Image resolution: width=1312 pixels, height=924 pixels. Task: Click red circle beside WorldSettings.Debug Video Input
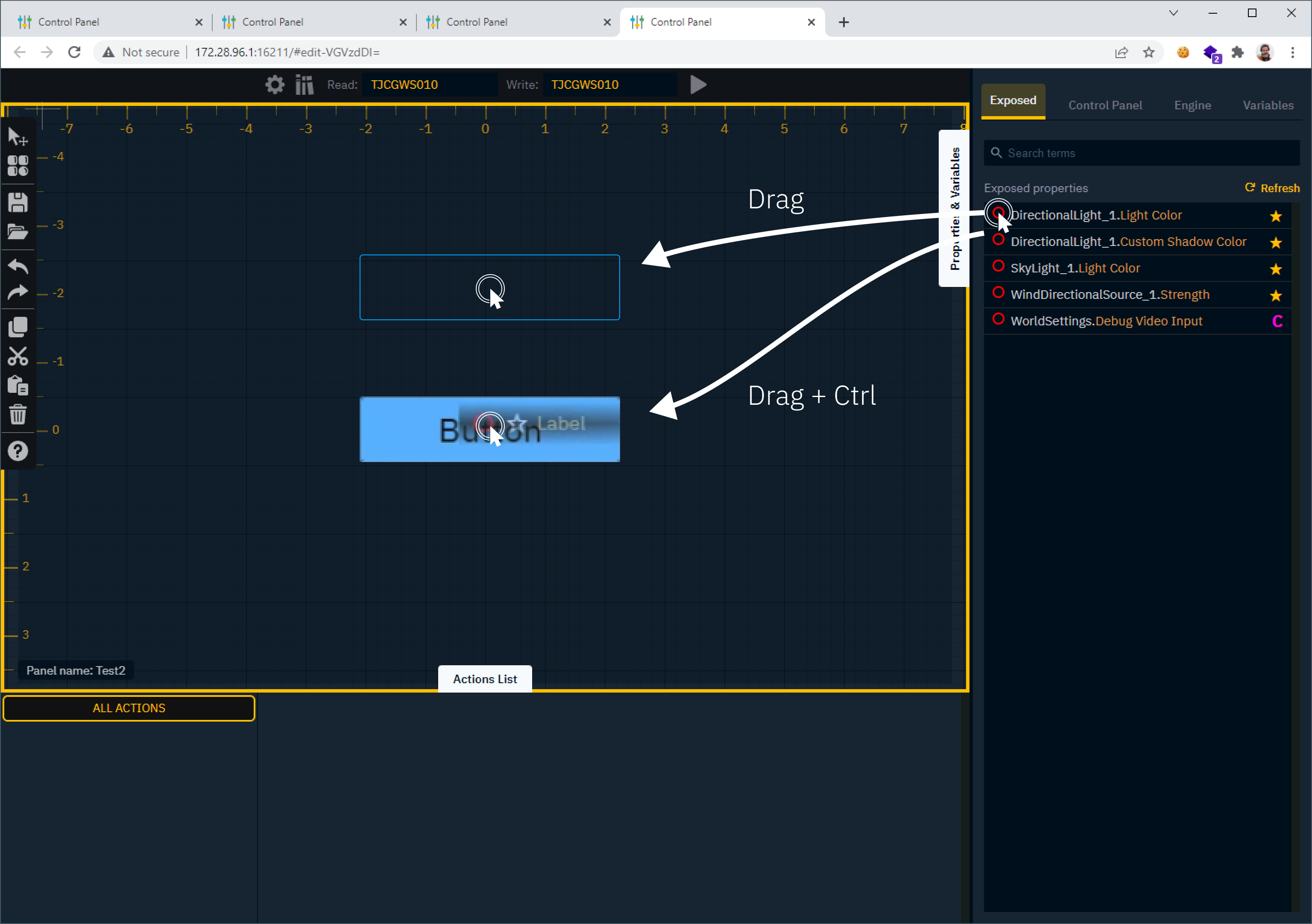click(x=998, y=319)
